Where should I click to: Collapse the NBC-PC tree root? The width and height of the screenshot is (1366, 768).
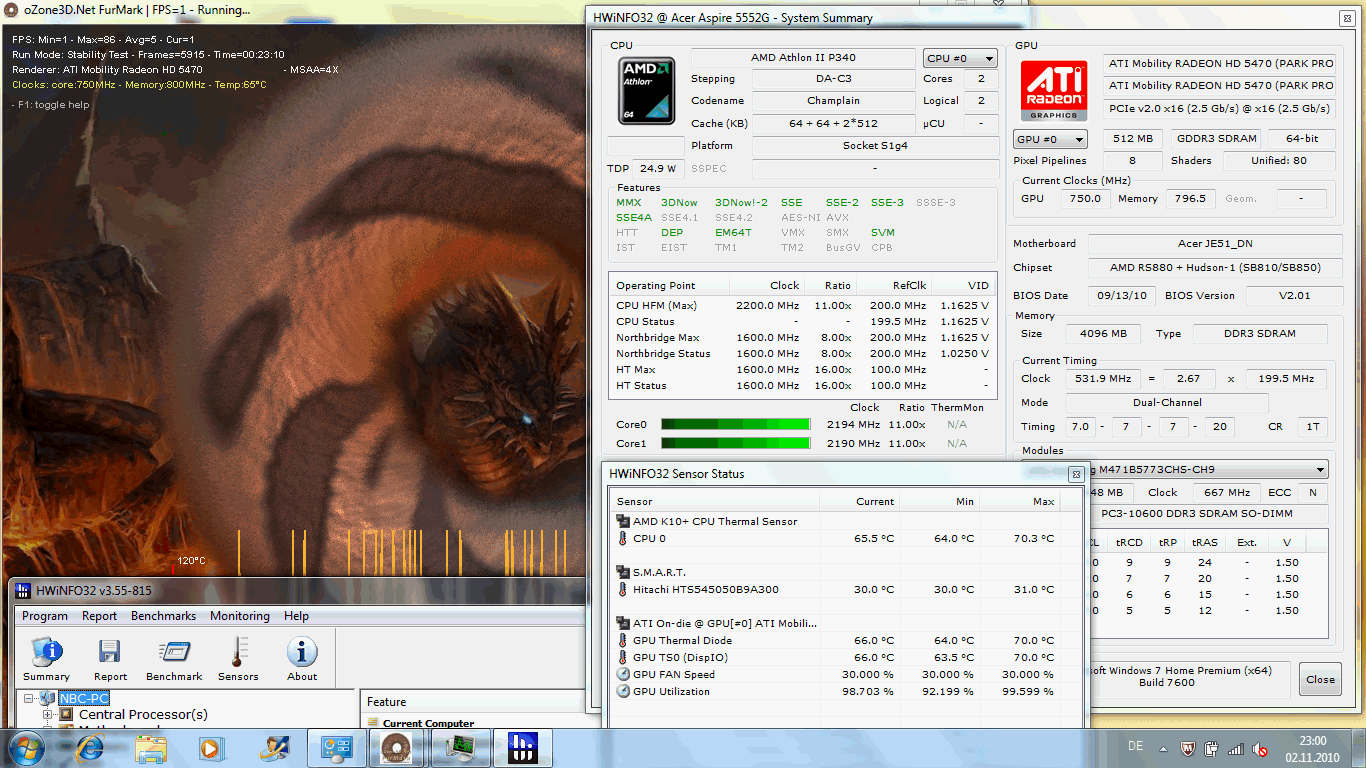pos(29,699)
